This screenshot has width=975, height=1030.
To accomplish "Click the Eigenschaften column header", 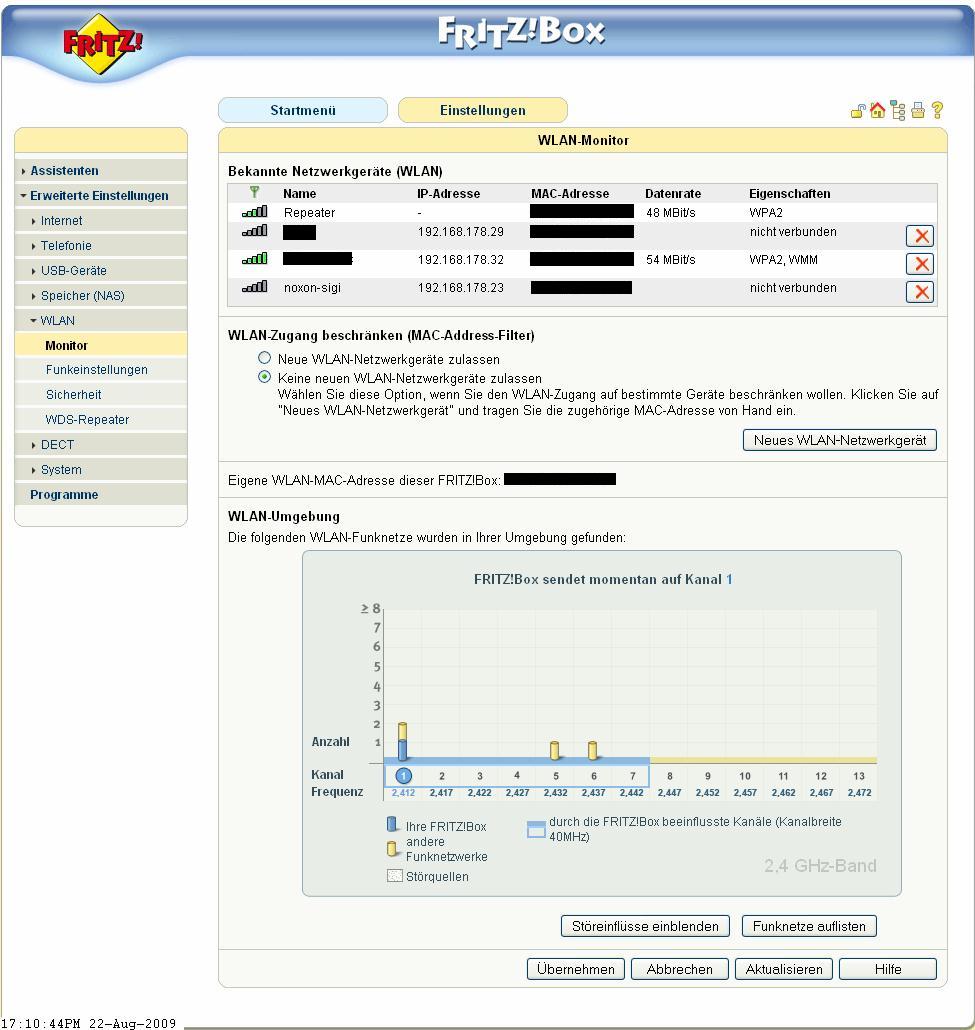I will (x=789, y=194).
